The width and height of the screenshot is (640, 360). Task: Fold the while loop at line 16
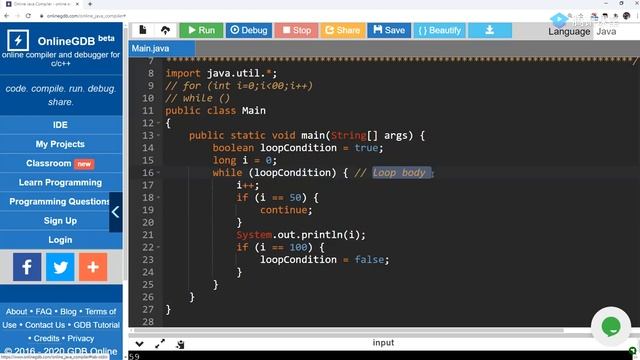[x=158, y=173]
